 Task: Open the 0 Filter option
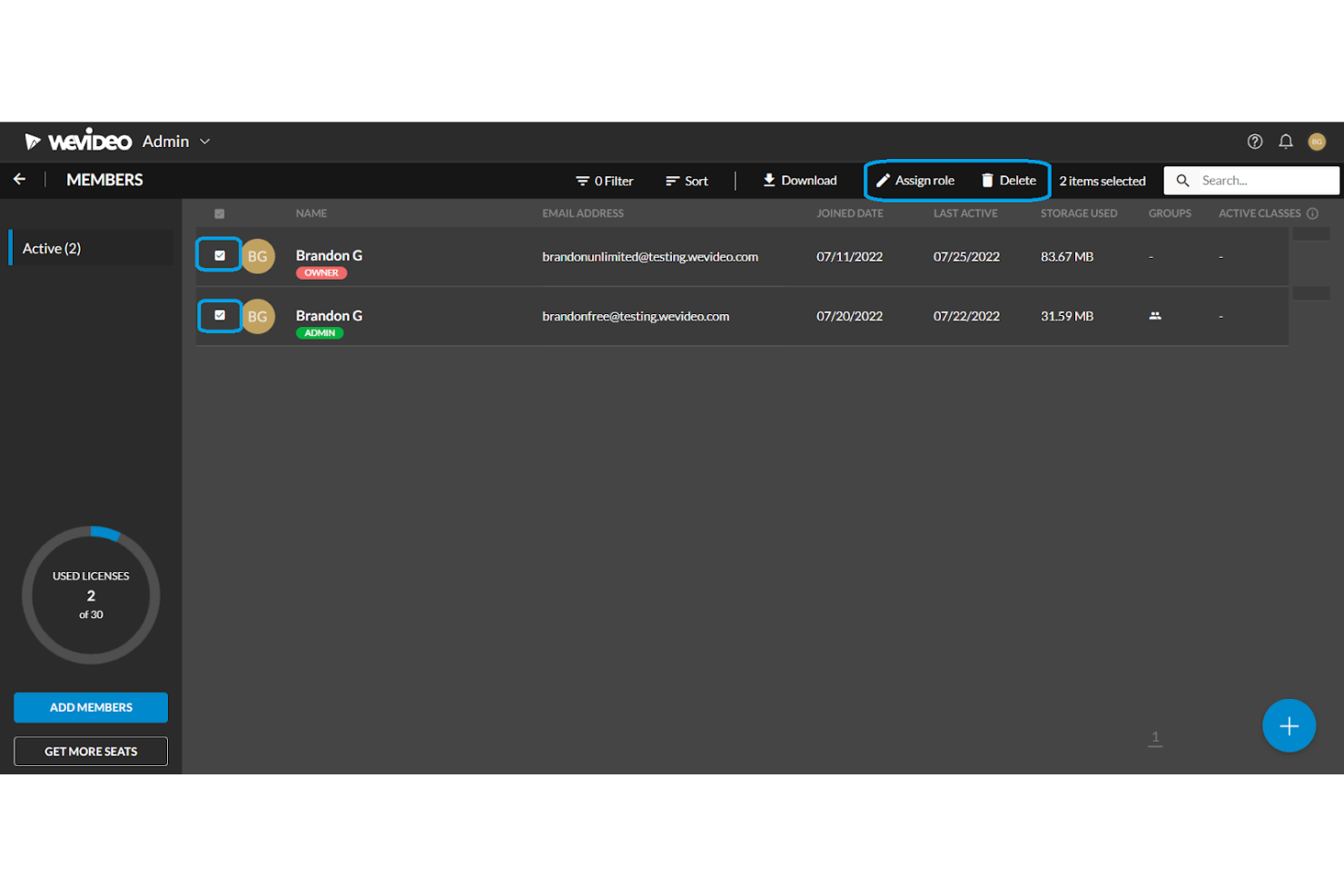click(x=605, y=181)
